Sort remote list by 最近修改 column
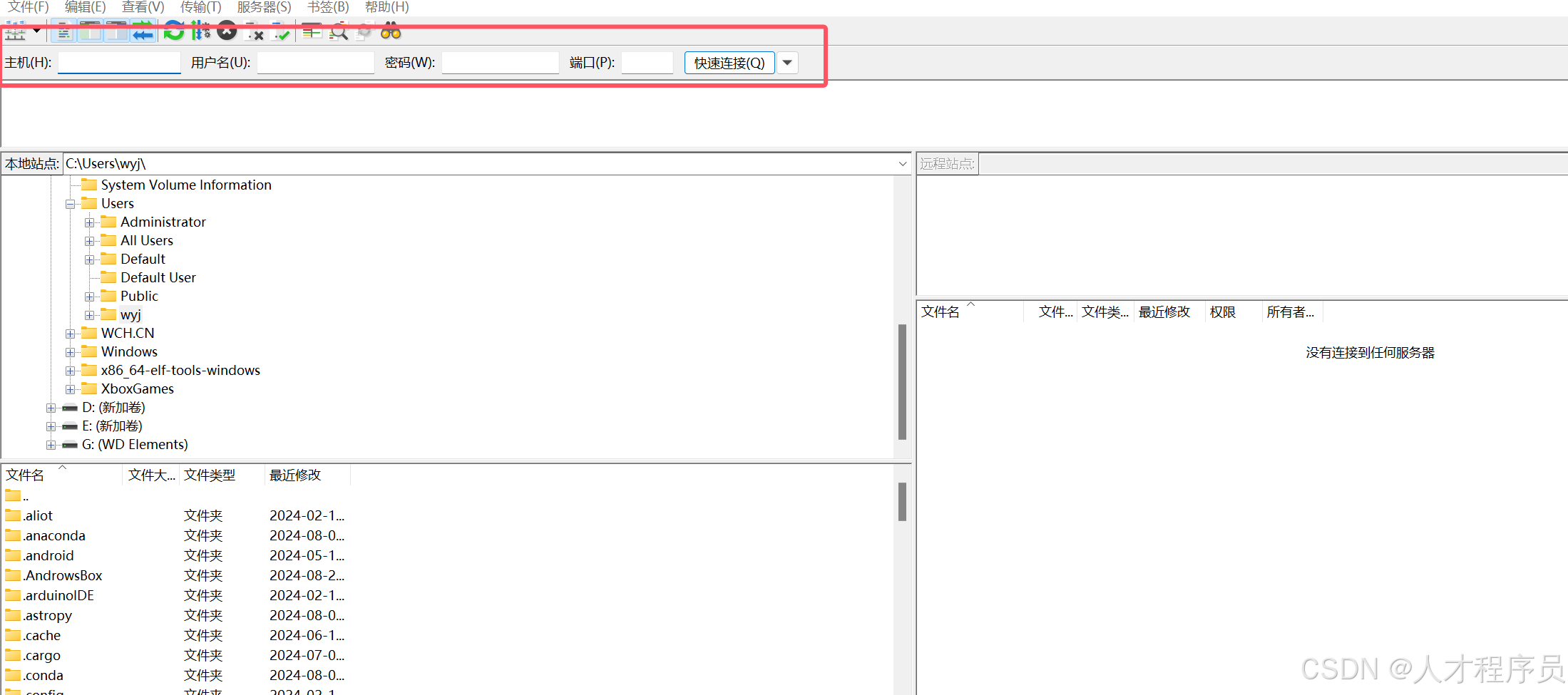This screenshot has height=695, width=1568. click(x=1169, y=312)
